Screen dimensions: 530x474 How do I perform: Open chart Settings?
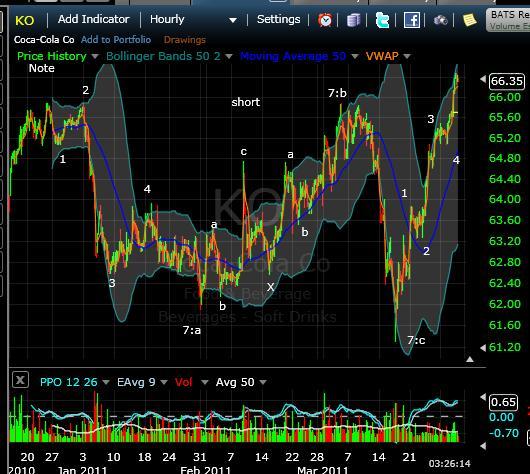279,19
